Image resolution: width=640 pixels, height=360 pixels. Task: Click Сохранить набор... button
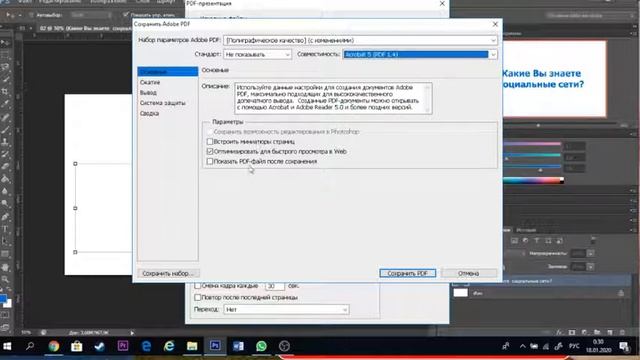point(169,273)
